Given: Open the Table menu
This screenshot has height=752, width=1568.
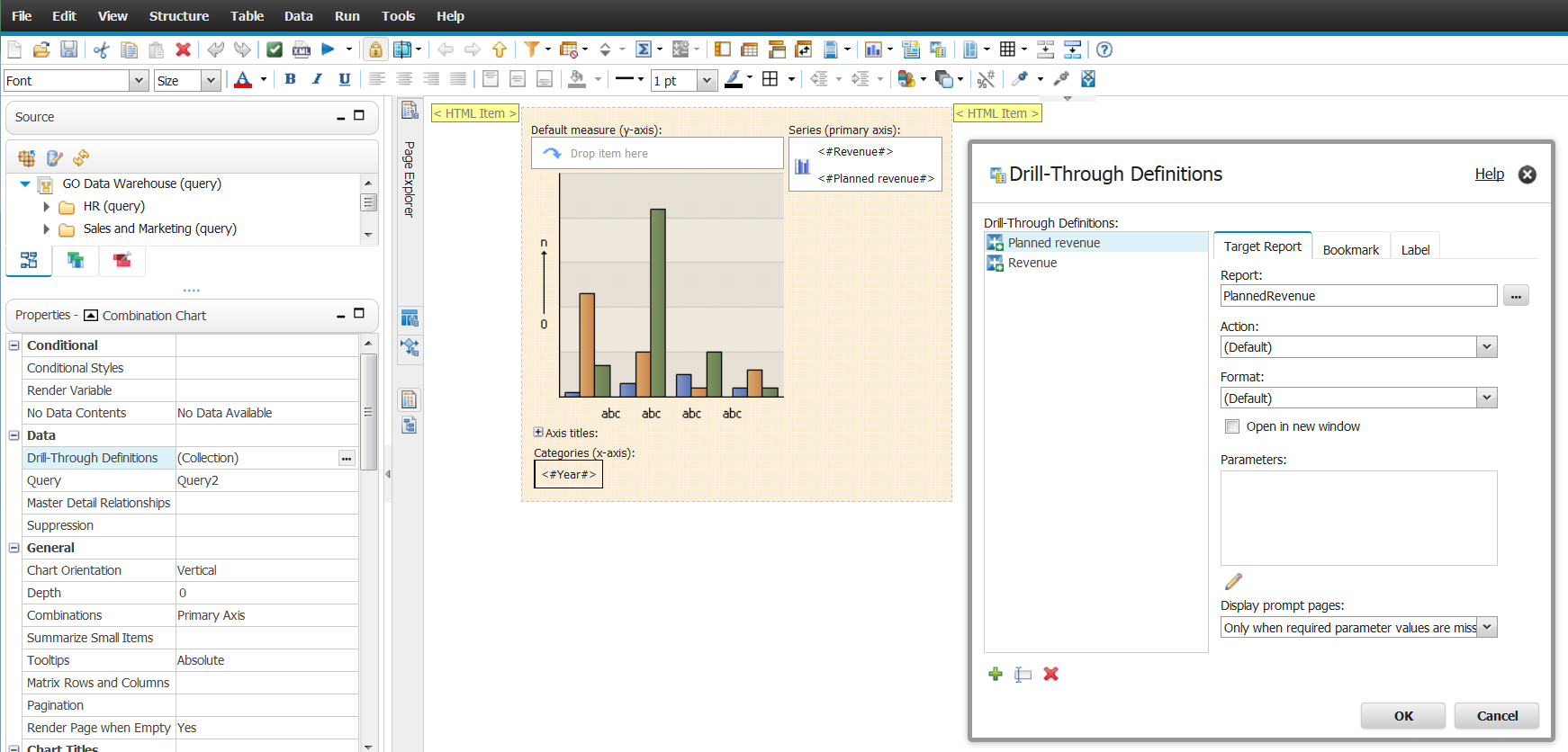Looking at the screenshot, I should point(247,16).
